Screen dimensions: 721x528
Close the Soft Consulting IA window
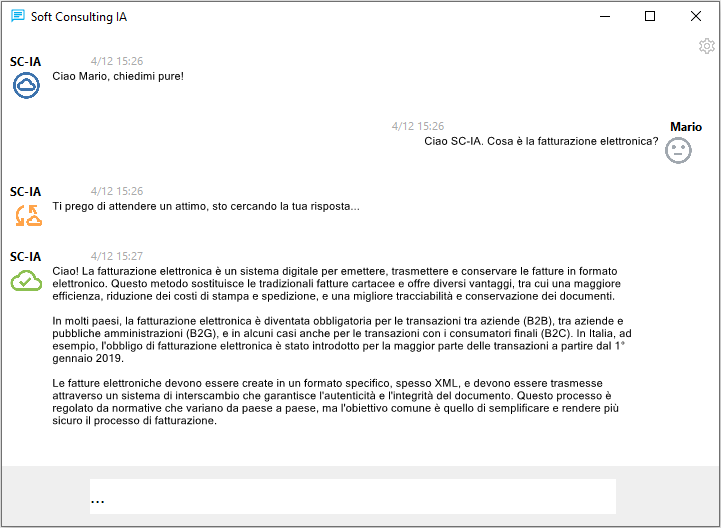pyautogui.click(x=696, y=17)
